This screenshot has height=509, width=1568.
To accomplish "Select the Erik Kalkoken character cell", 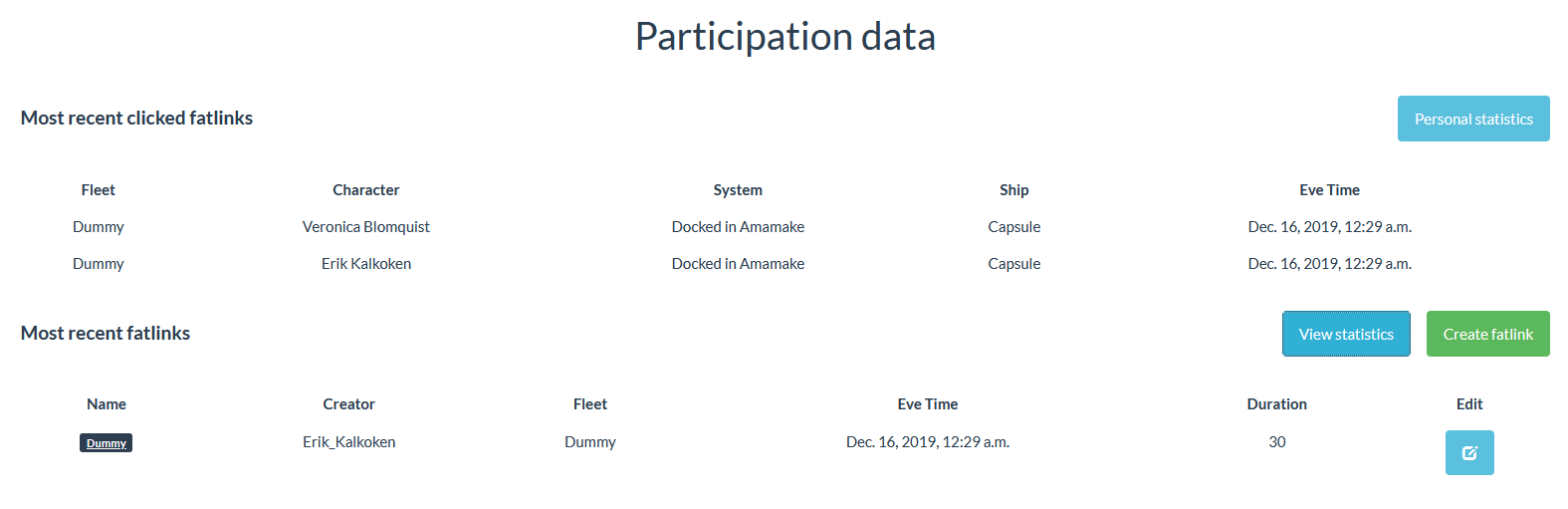I will (x=365, y=264).
